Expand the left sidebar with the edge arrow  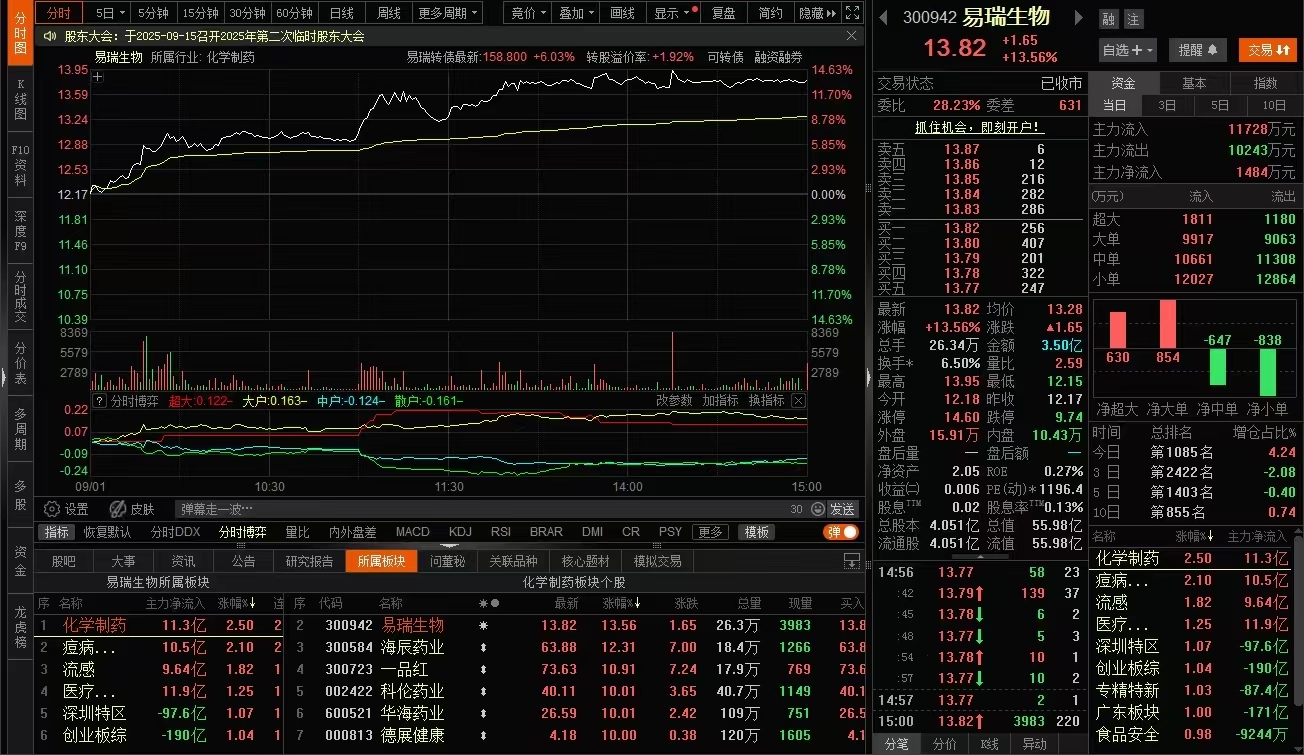pyautogui.click(x=3, y=376)
